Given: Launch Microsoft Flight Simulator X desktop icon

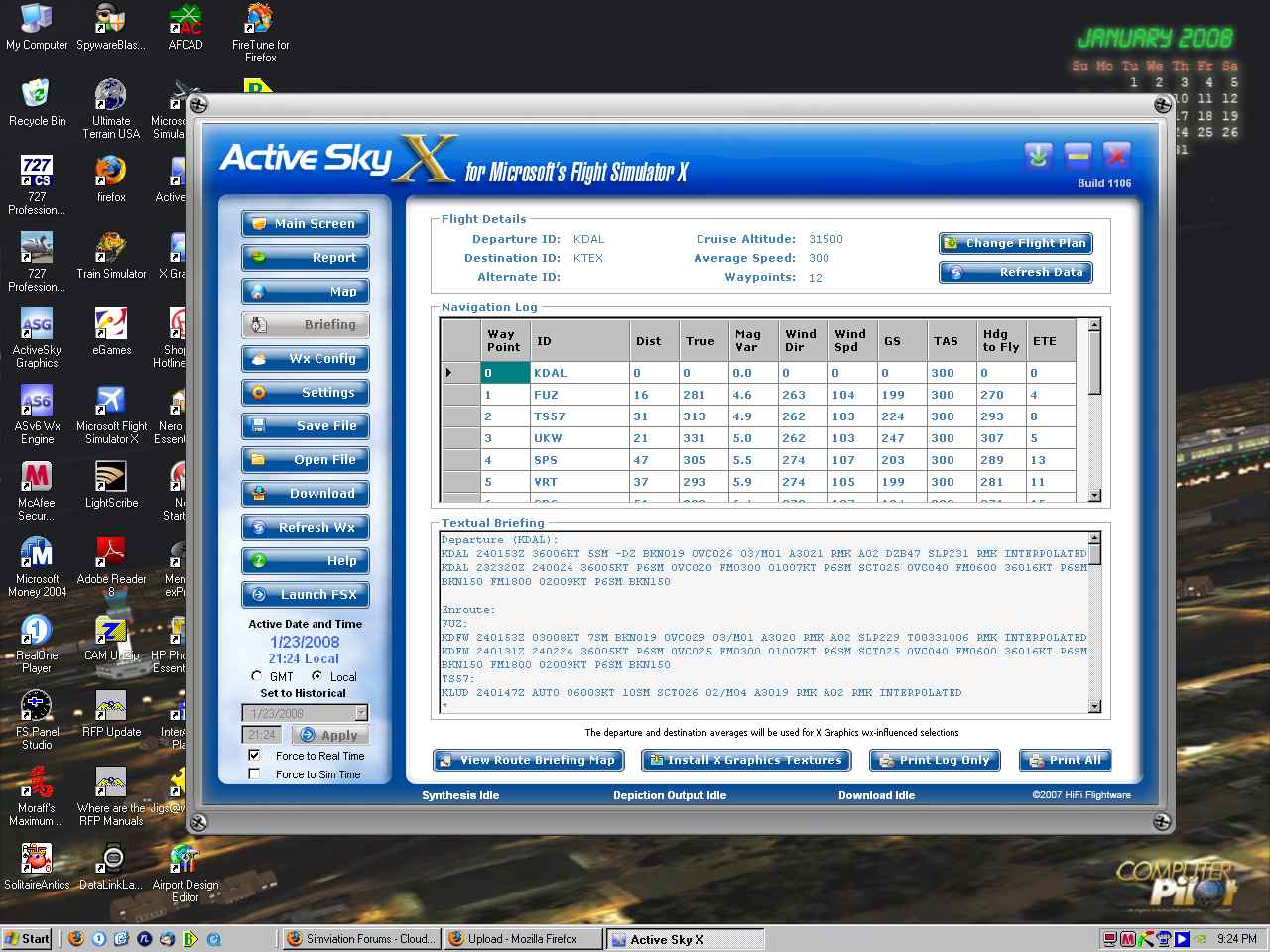Looking at the screenshot, I should 110,402.
